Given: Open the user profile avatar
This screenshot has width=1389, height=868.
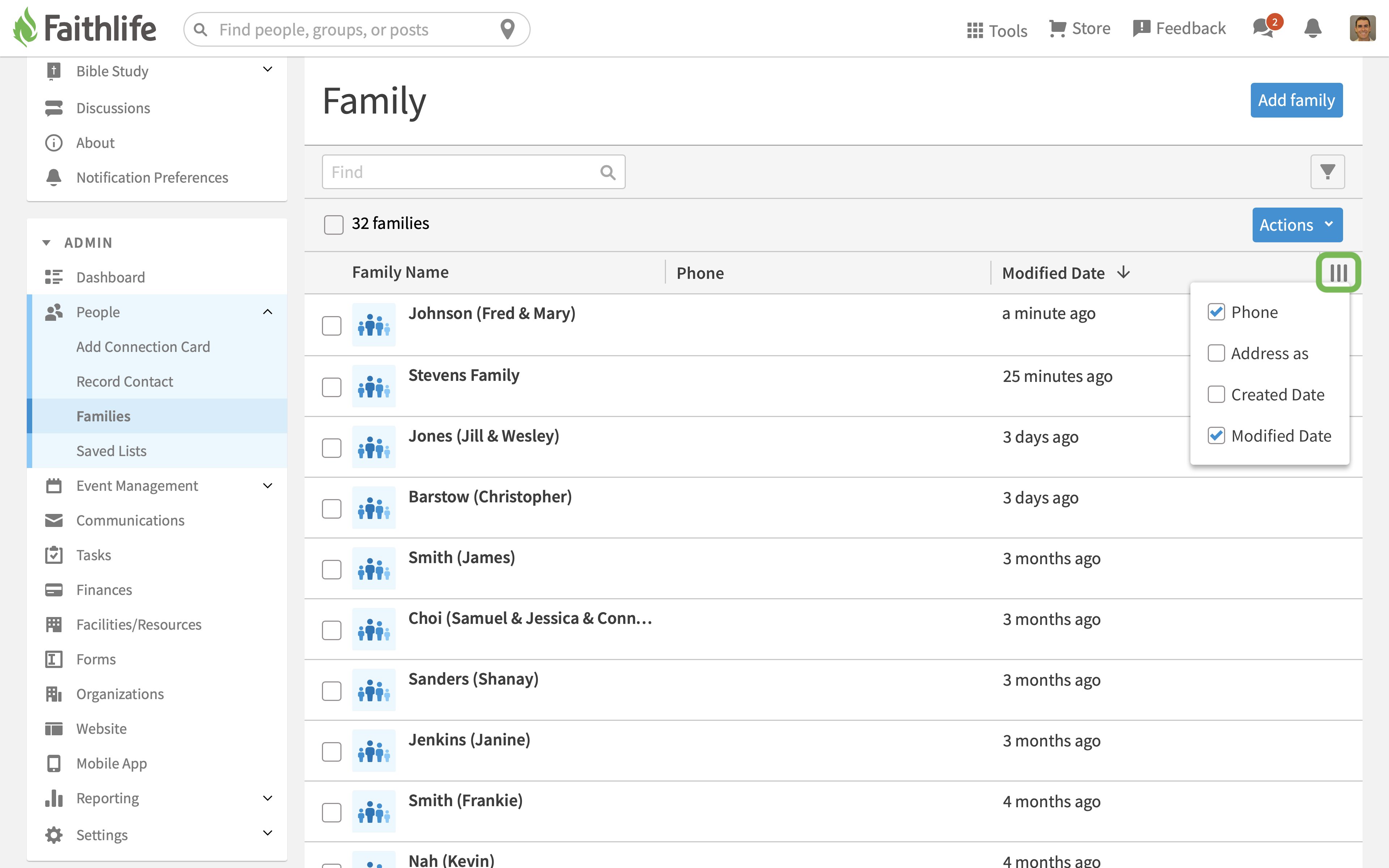Looking at the screenshot, I should coord(1362,28).
